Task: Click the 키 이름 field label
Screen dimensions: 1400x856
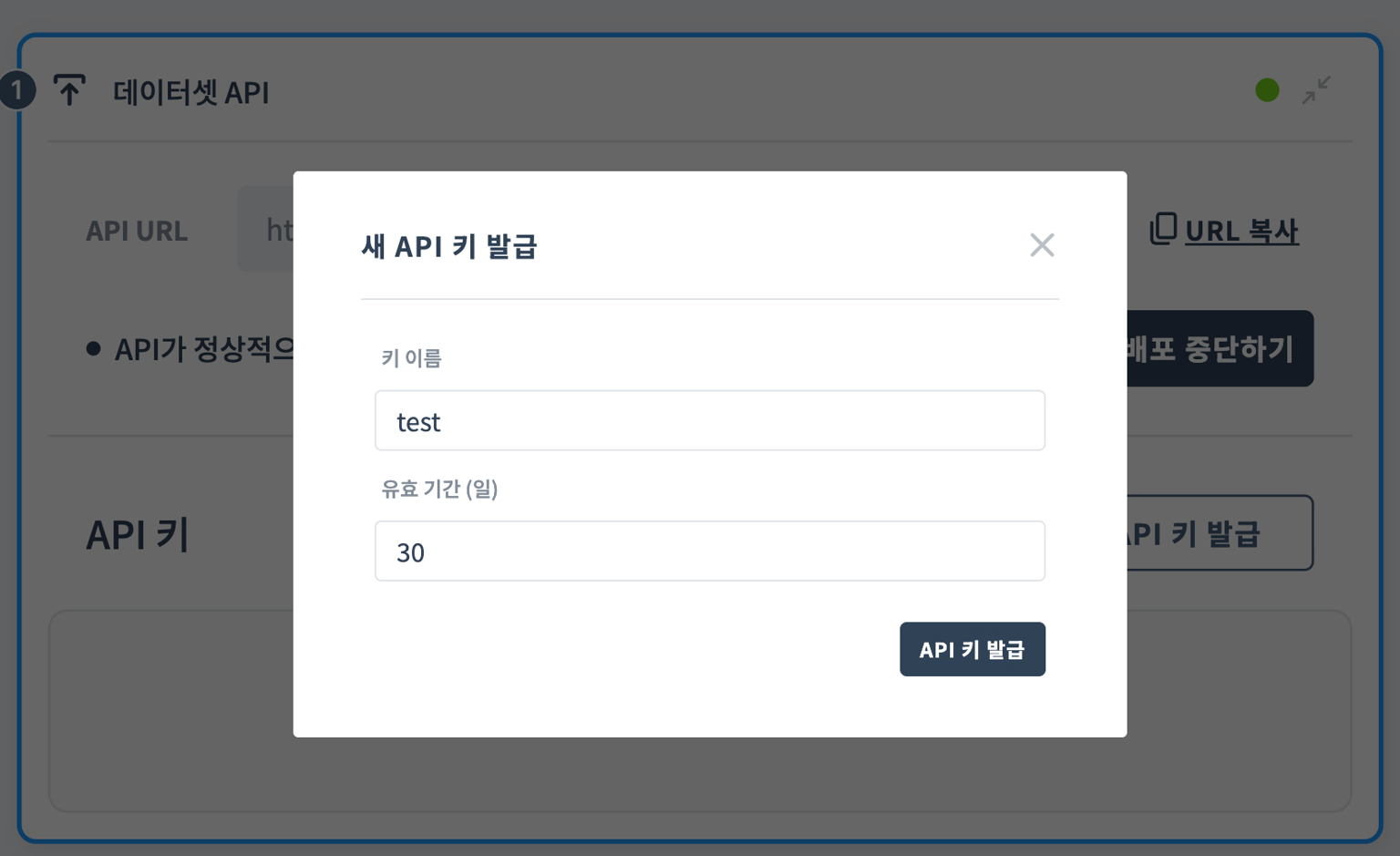Action: click(x=412, y=357)
